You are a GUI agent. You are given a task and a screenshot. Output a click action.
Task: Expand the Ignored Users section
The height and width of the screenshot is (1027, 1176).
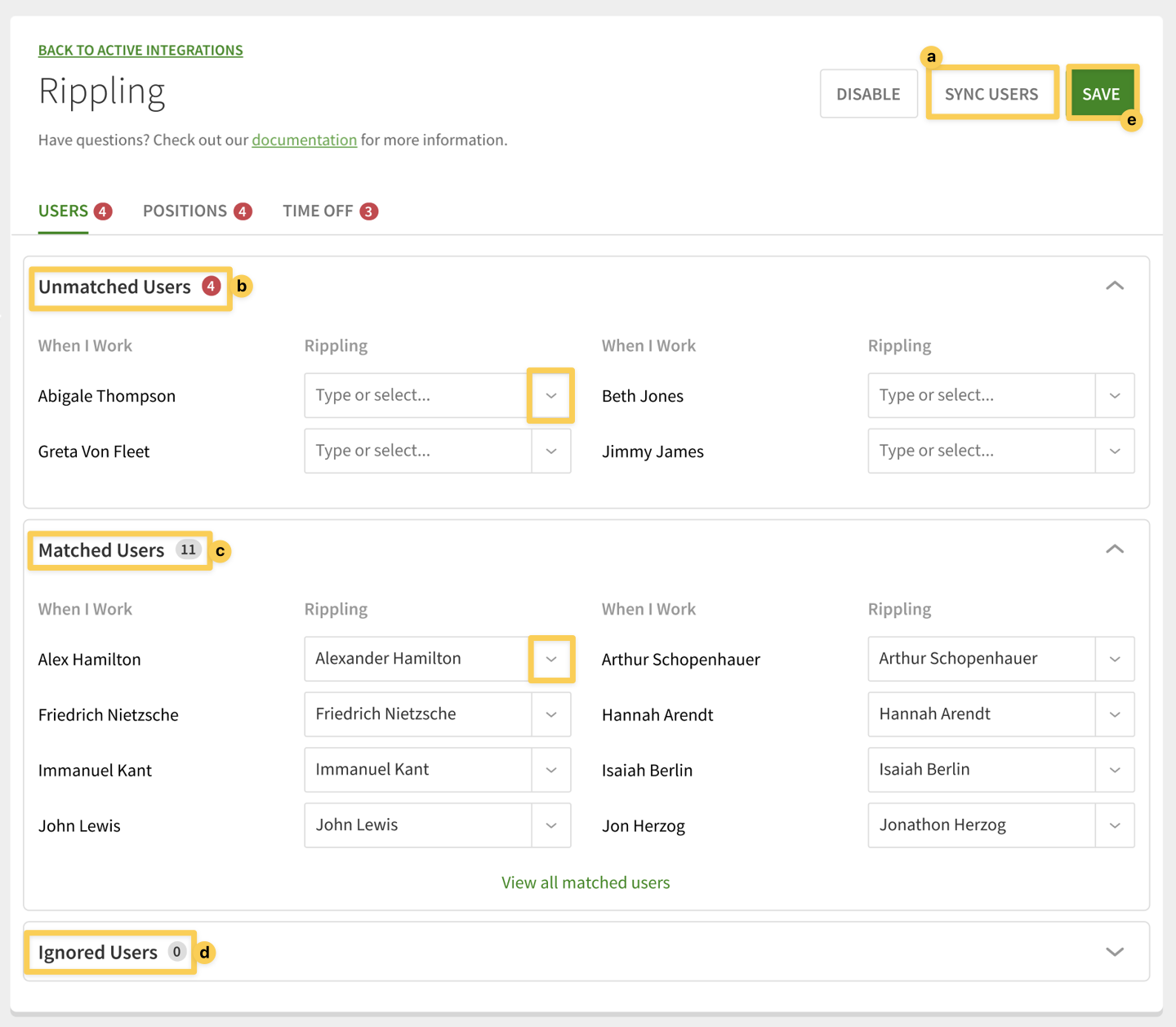coord(1115,951)
